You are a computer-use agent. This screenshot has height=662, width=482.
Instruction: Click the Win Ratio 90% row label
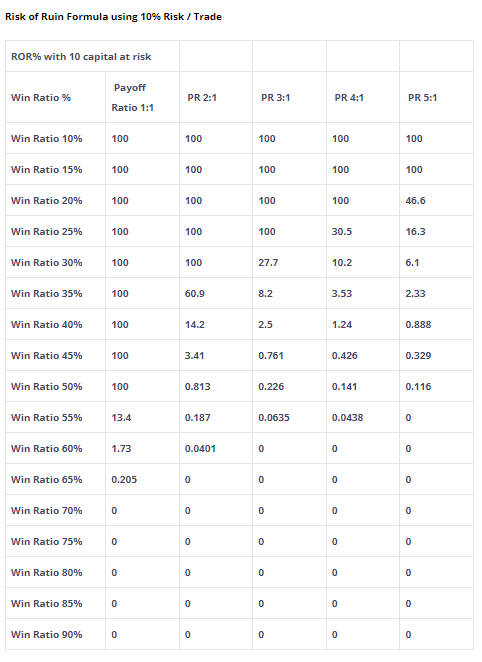[55, 634]
